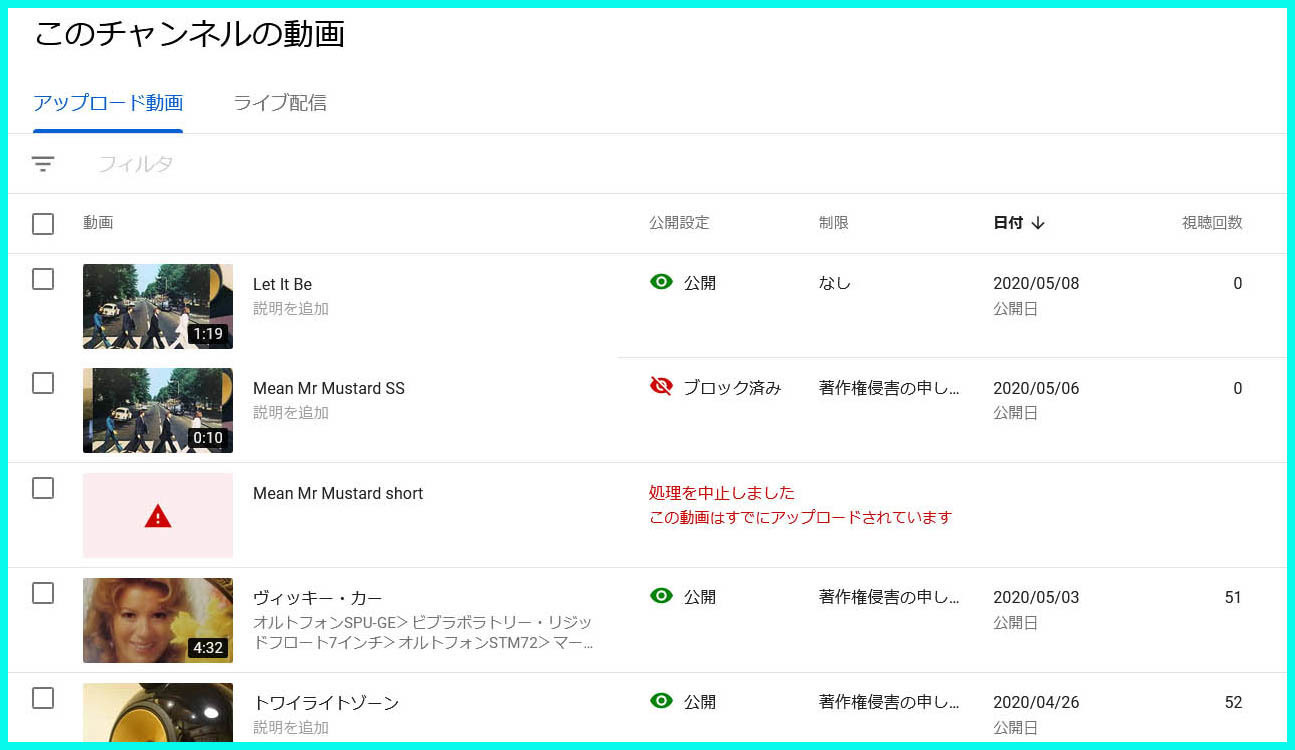Toggle the descending arrow next to 日付
Screen dimensions: 1295x750
pos(1038,223)
